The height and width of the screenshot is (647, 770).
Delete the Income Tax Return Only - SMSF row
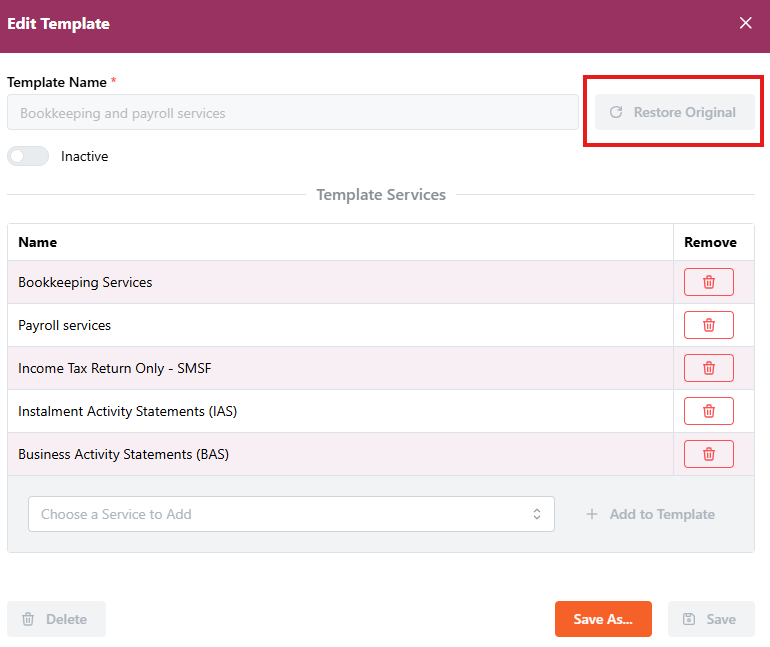[708, 368]
